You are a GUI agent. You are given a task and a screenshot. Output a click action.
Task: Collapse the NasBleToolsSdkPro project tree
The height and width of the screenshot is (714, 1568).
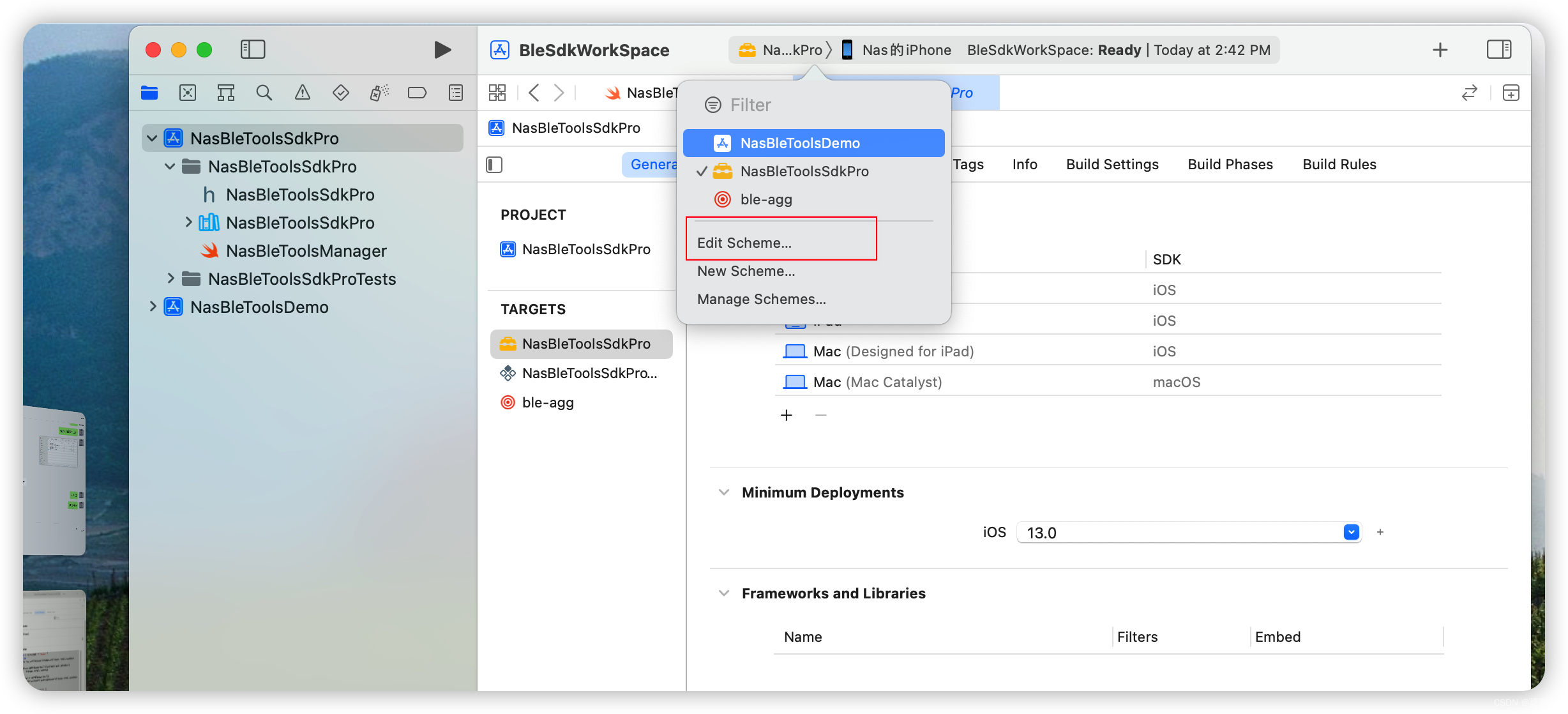pos(152,138)
